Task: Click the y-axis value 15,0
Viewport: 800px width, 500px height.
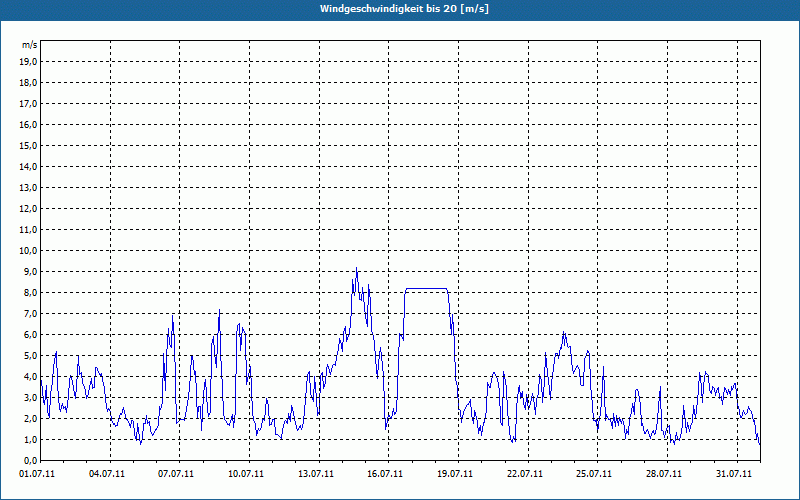Action: pyautogui.click(x=28, y=145)
